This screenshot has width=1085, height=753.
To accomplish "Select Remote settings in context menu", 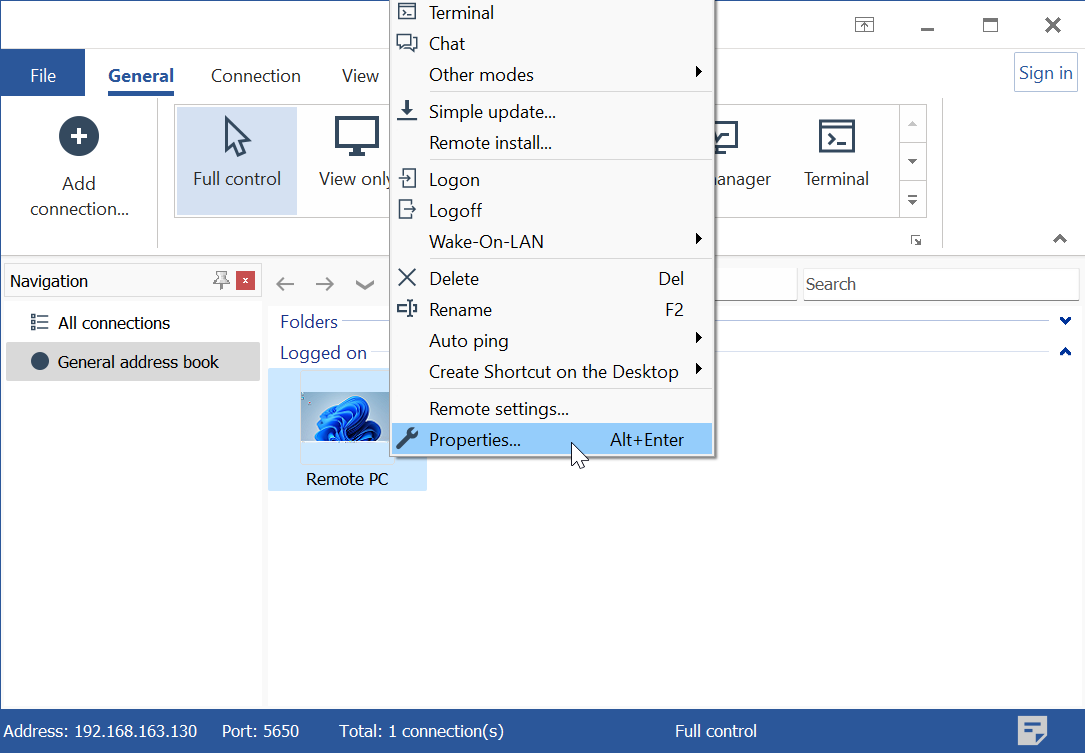I will (x=498, y=409).
